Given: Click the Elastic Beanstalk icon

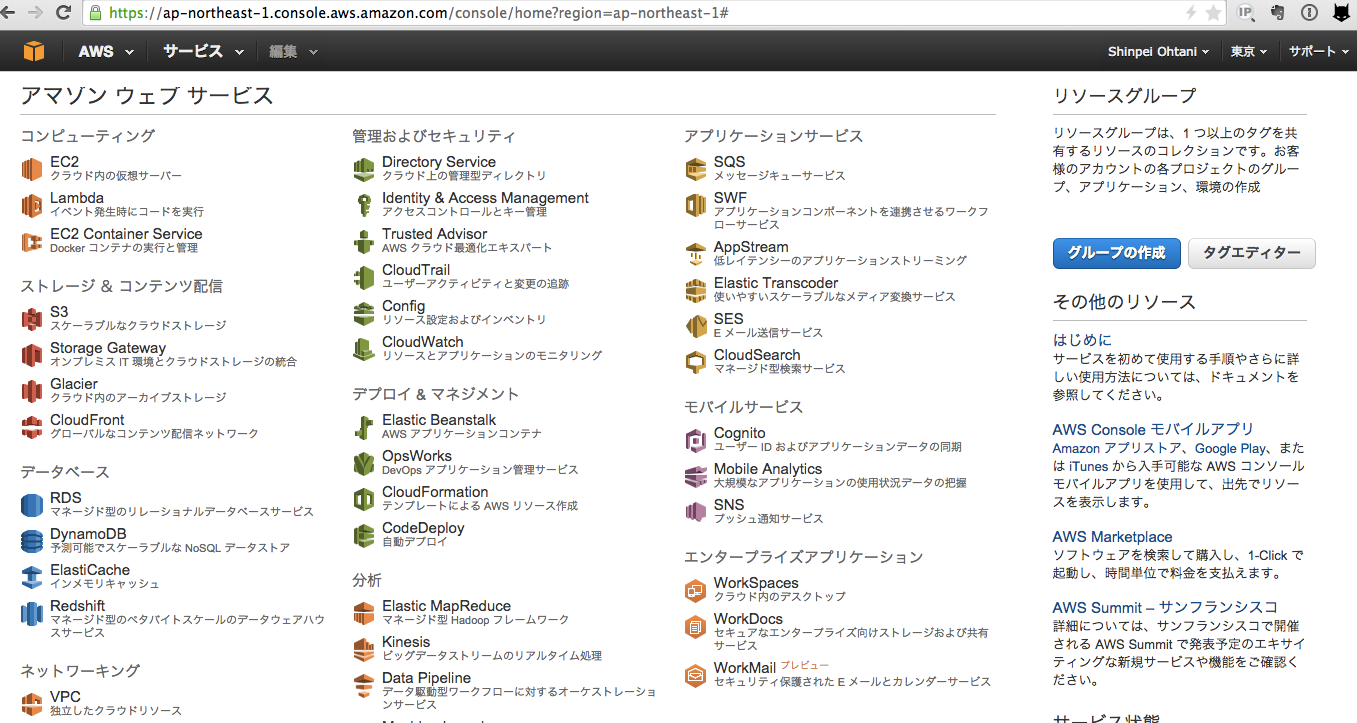Looking at the screenshot, I should click(x=364, y=427).
